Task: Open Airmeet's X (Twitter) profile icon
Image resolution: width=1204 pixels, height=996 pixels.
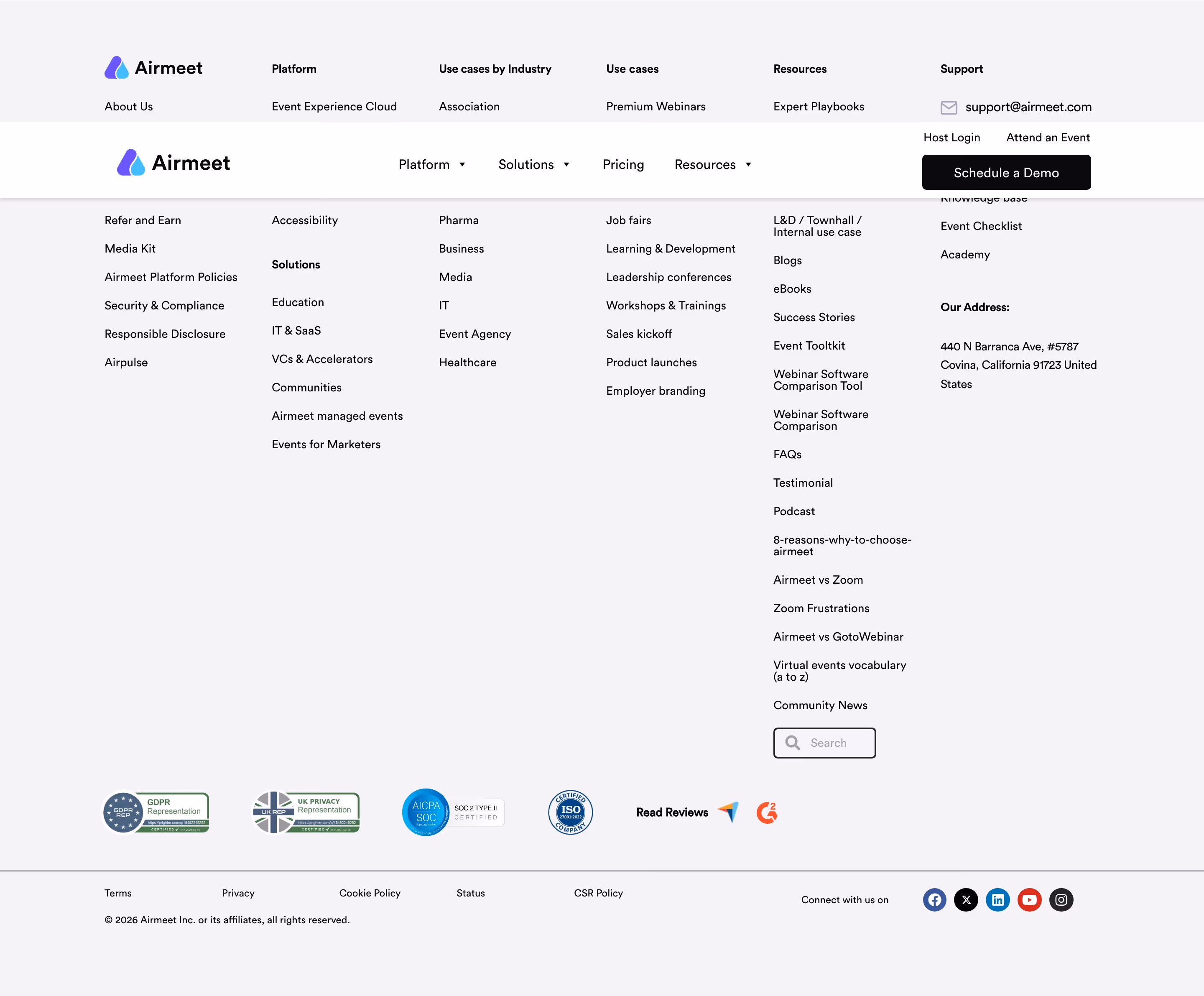Action: pyautogui.click(x=966, y=900)
